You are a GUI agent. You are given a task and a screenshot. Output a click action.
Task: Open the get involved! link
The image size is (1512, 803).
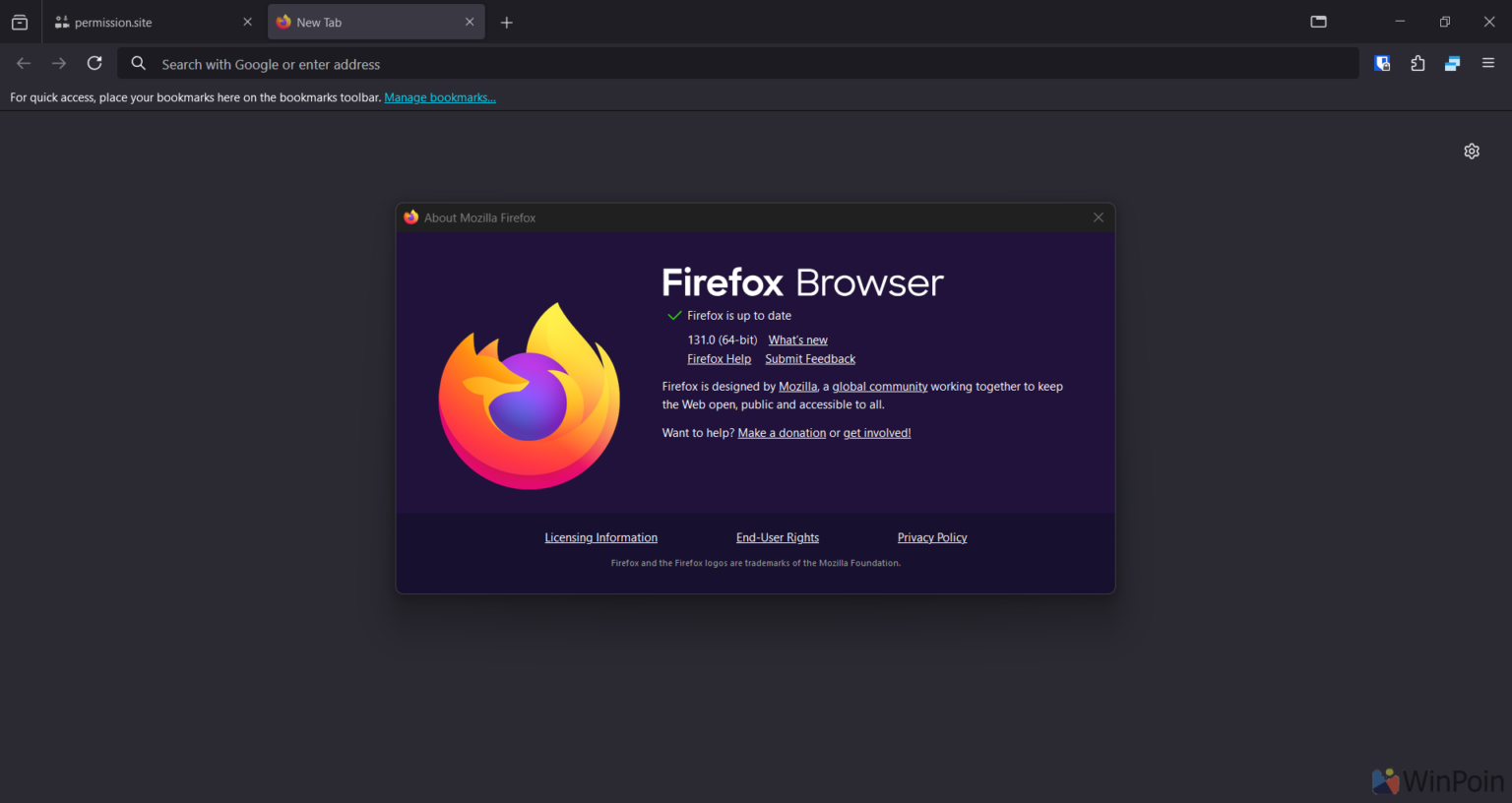(877, 433)
